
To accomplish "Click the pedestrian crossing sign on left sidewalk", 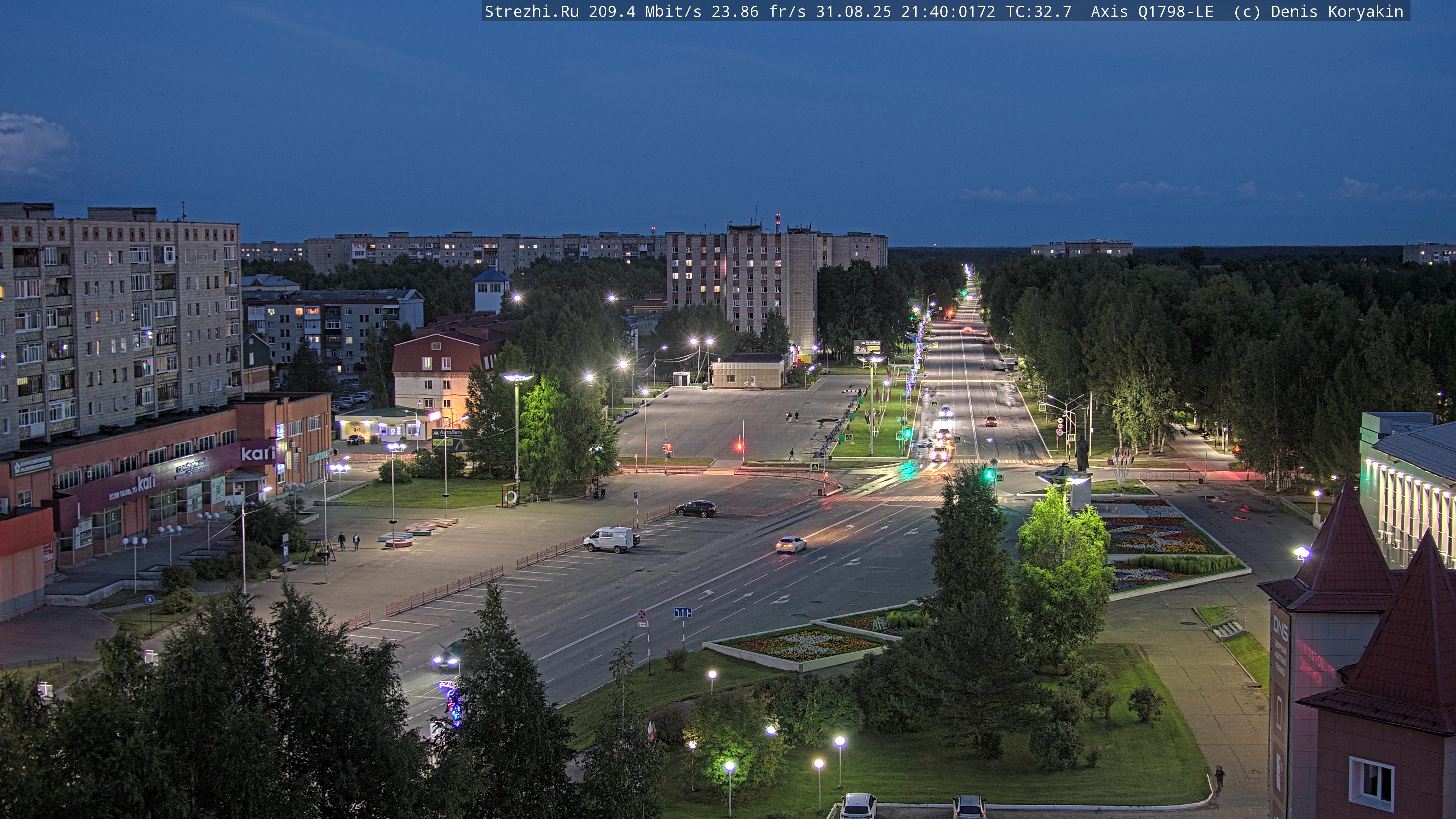I will 149,600.
